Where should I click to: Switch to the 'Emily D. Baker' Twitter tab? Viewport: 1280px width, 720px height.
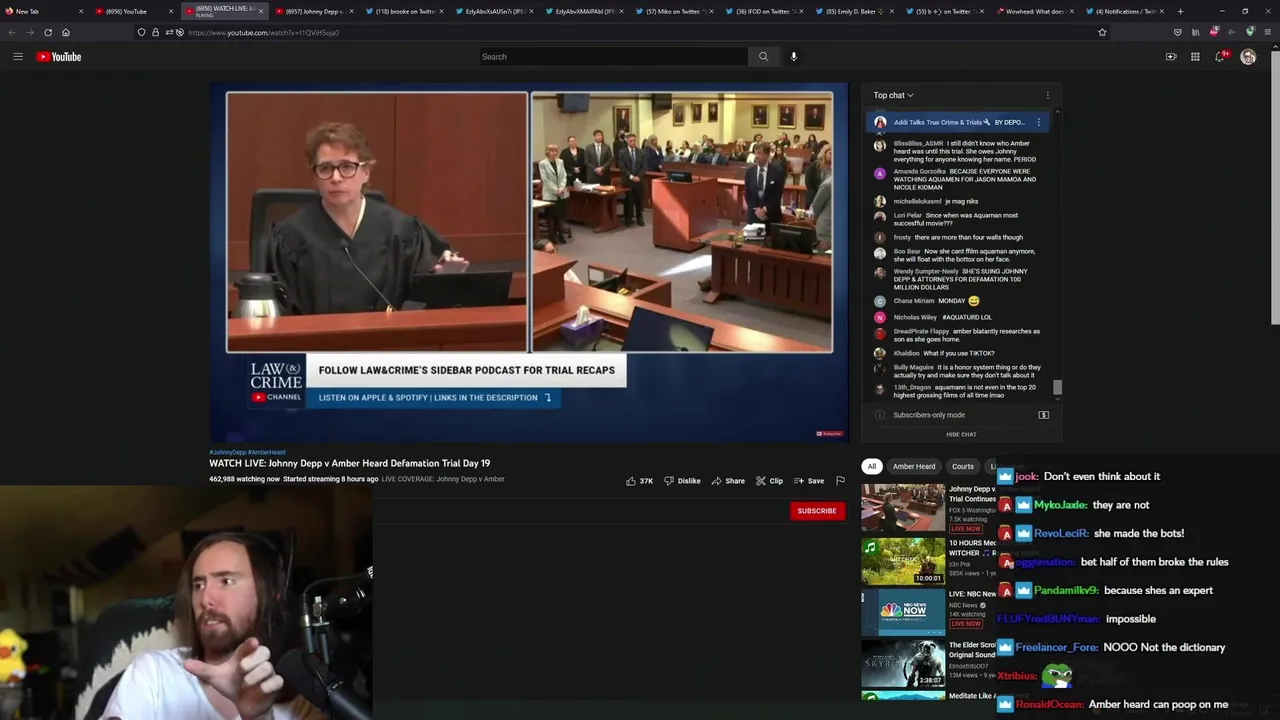[x=857, y=11]
